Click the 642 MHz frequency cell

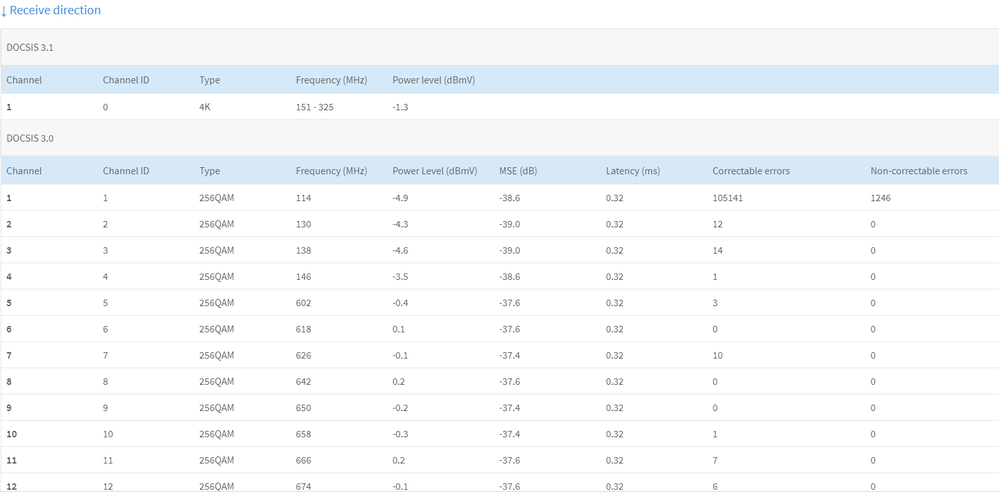pos(304,382)
